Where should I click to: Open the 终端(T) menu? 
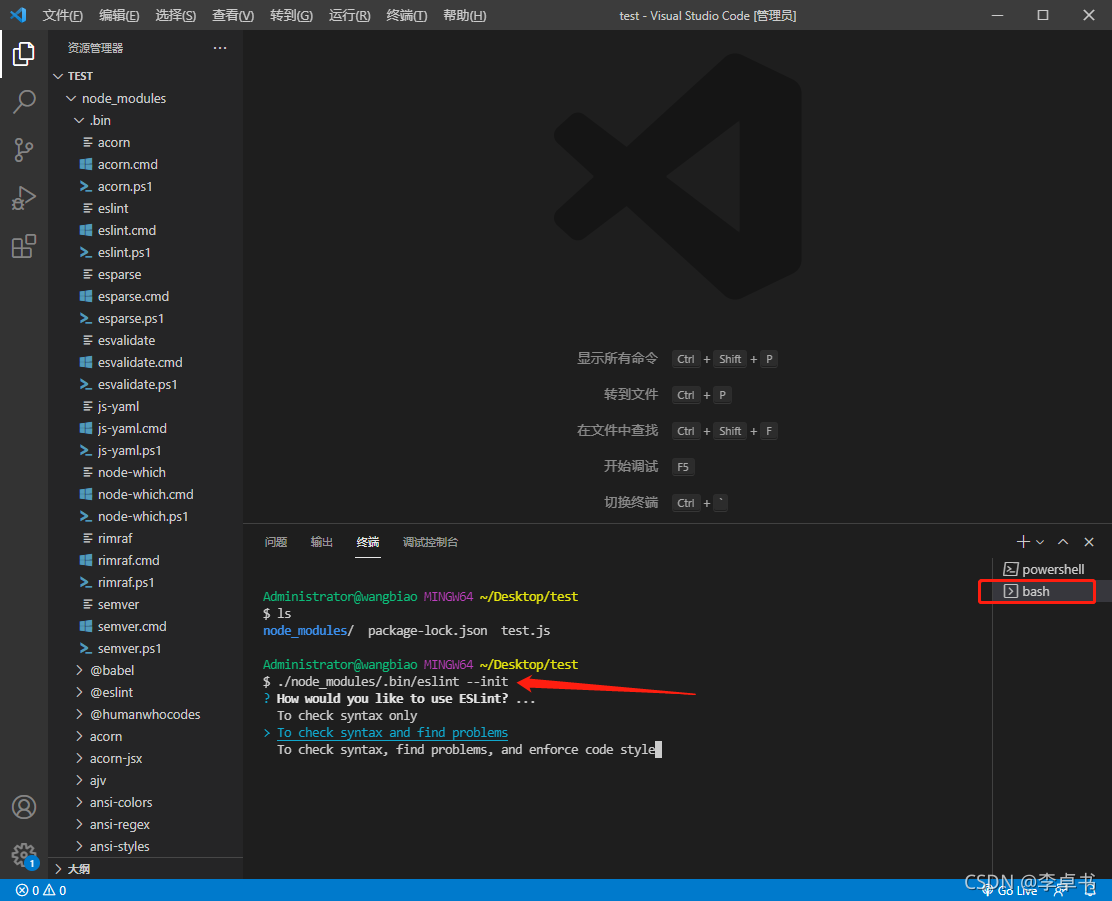pyautogui.click(x=406, y=15)
